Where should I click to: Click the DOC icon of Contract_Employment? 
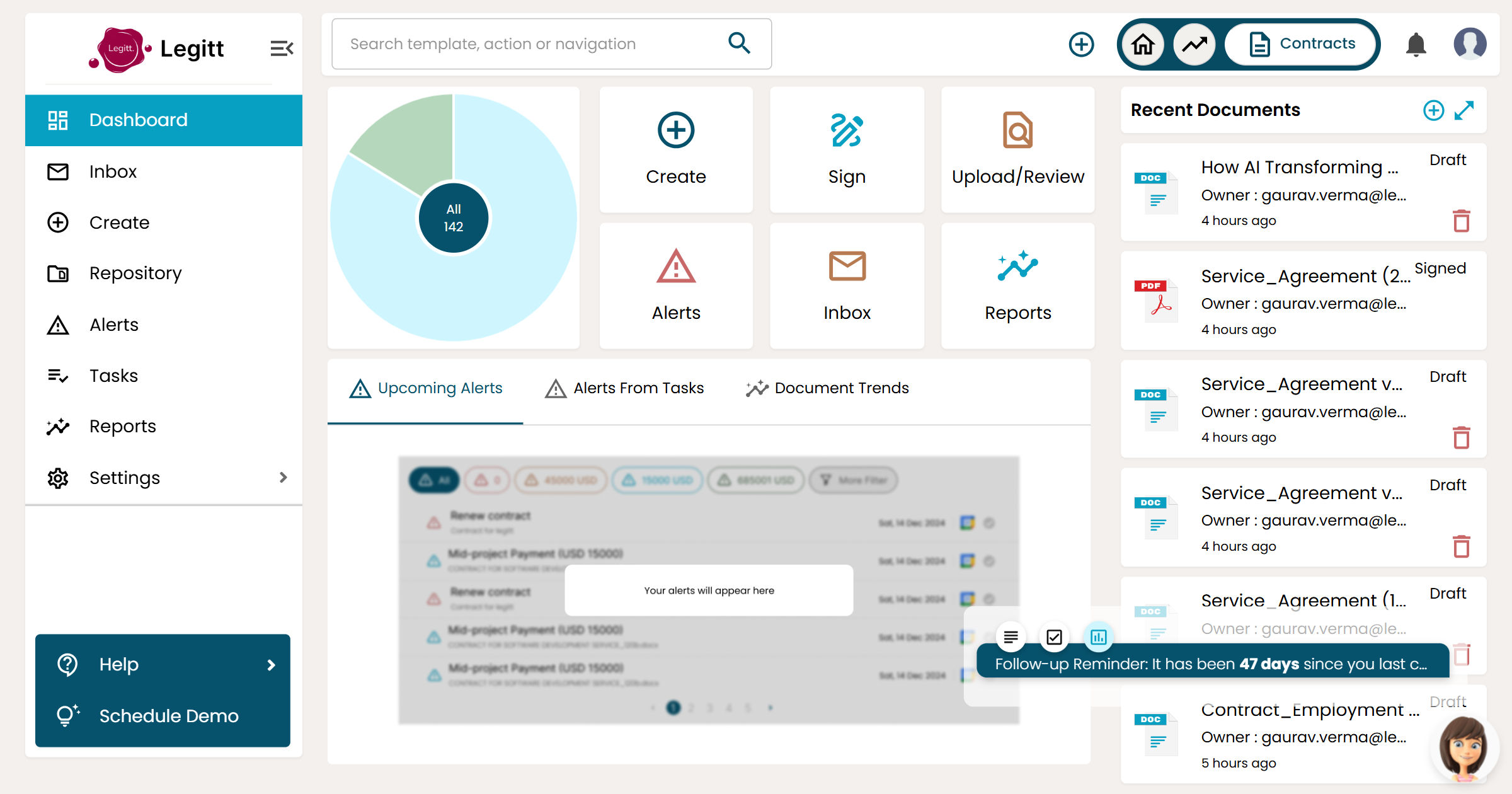[x=1156, y=734]
